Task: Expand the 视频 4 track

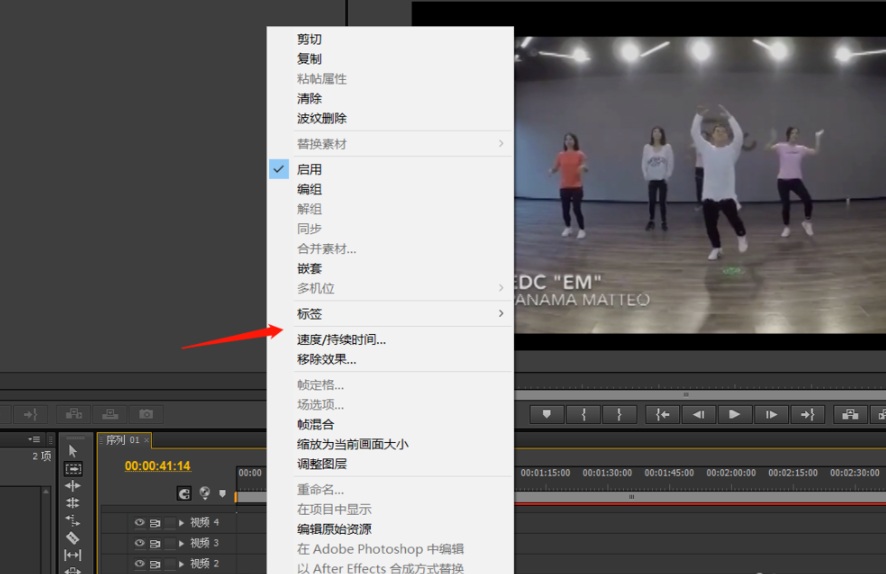Action: [x=181, y=522]
